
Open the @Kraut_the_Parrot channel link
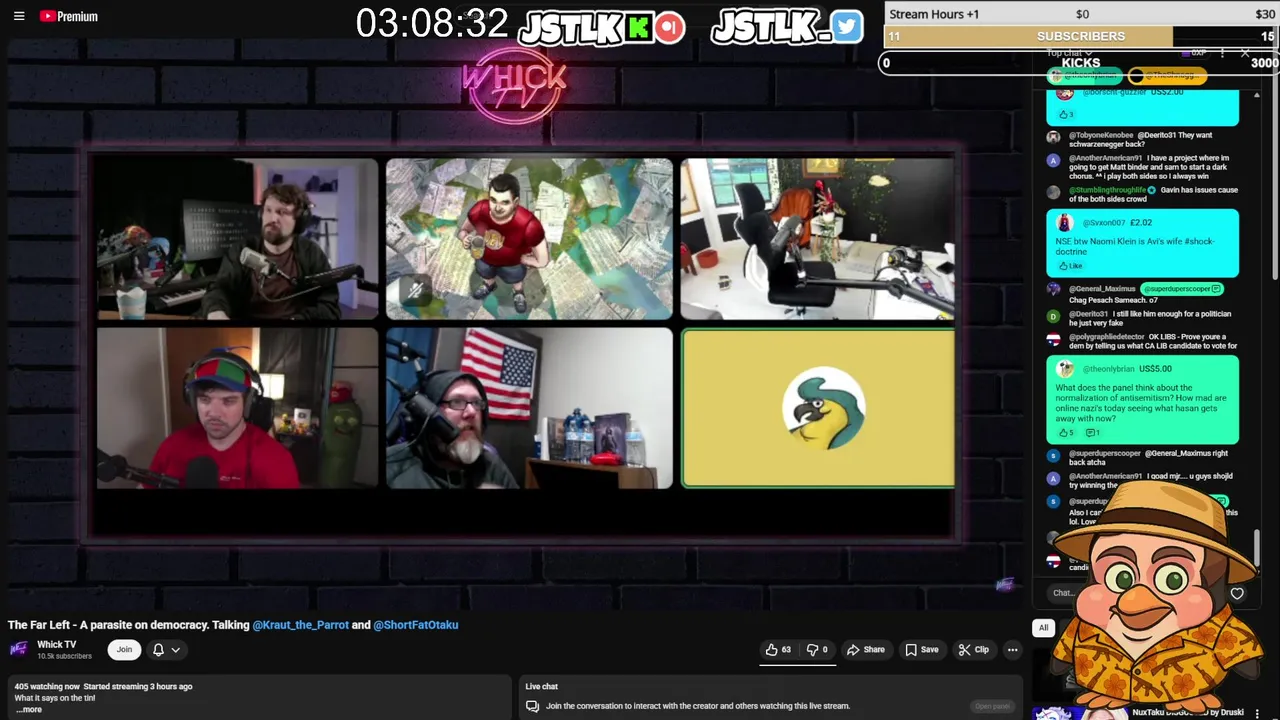pyautogui.click(x=300, y=624)
